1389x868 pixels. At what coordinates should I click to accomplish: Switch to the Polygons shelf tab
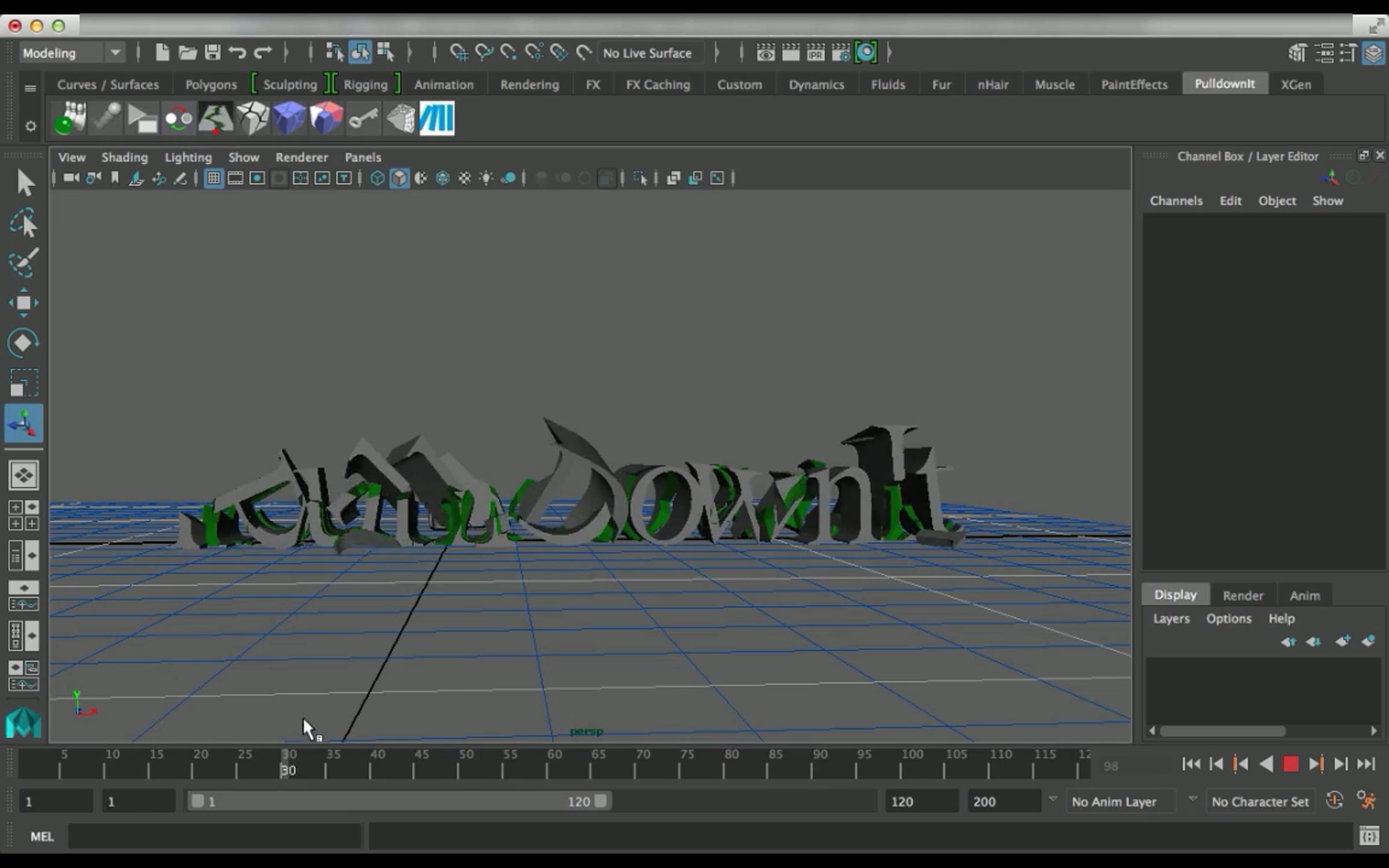[211, 84]
